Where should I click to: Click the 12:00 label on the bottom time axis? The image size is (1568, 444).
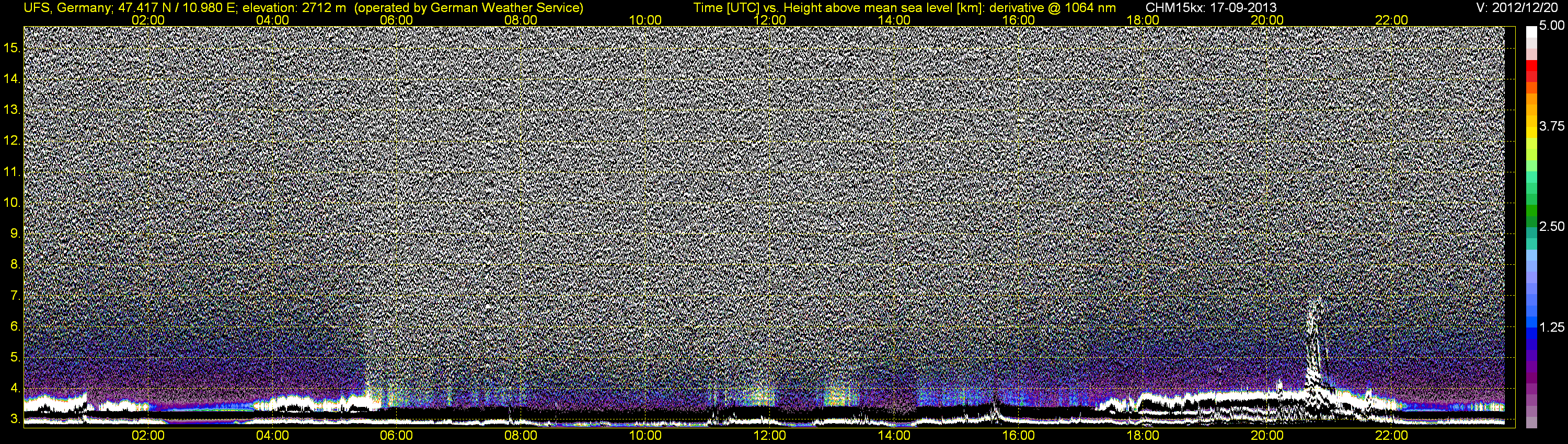(x=769, y=436)
